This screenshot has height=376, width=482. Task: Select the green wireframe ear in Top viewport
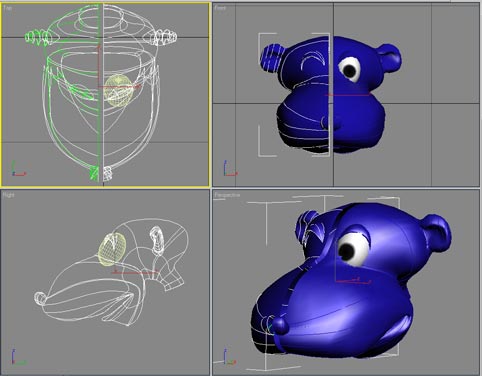37,37
